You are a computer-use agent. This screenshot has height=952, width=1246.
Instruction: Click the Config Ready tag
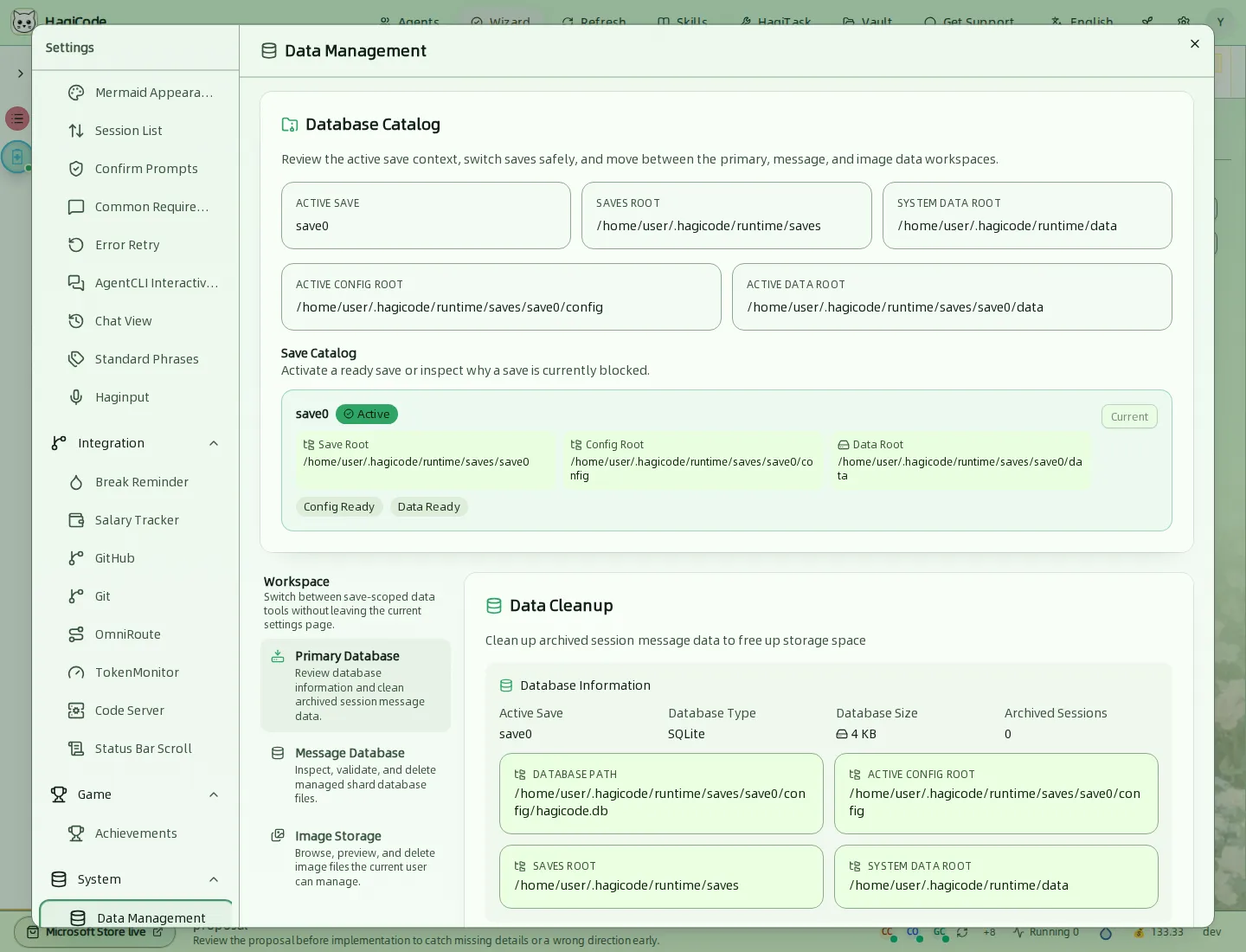pos(339,507)
